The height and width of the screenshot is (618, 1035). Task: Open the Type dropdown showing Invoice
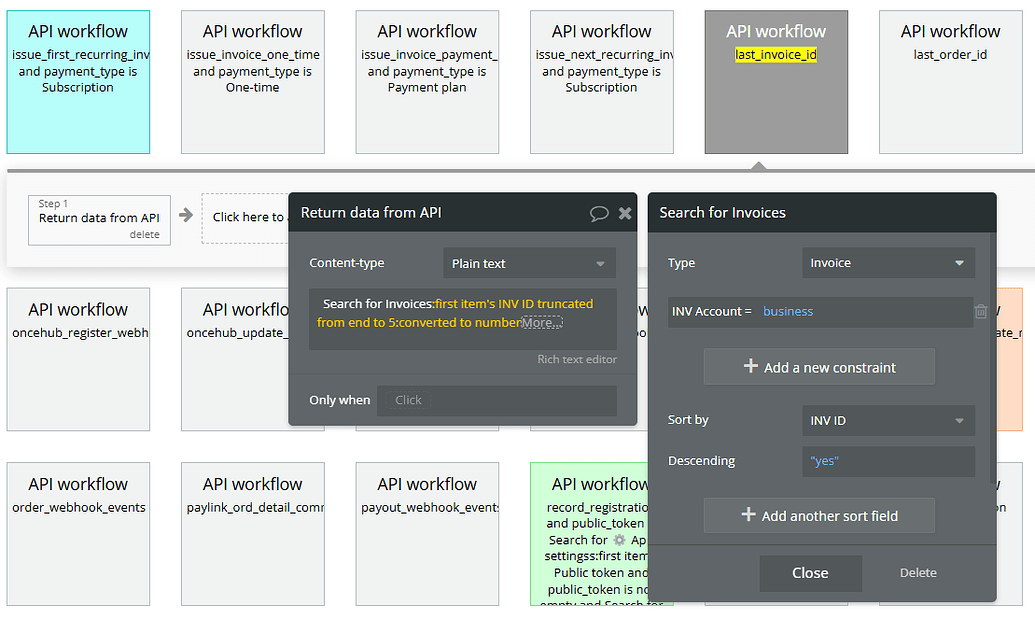click(x=887, y=262)
